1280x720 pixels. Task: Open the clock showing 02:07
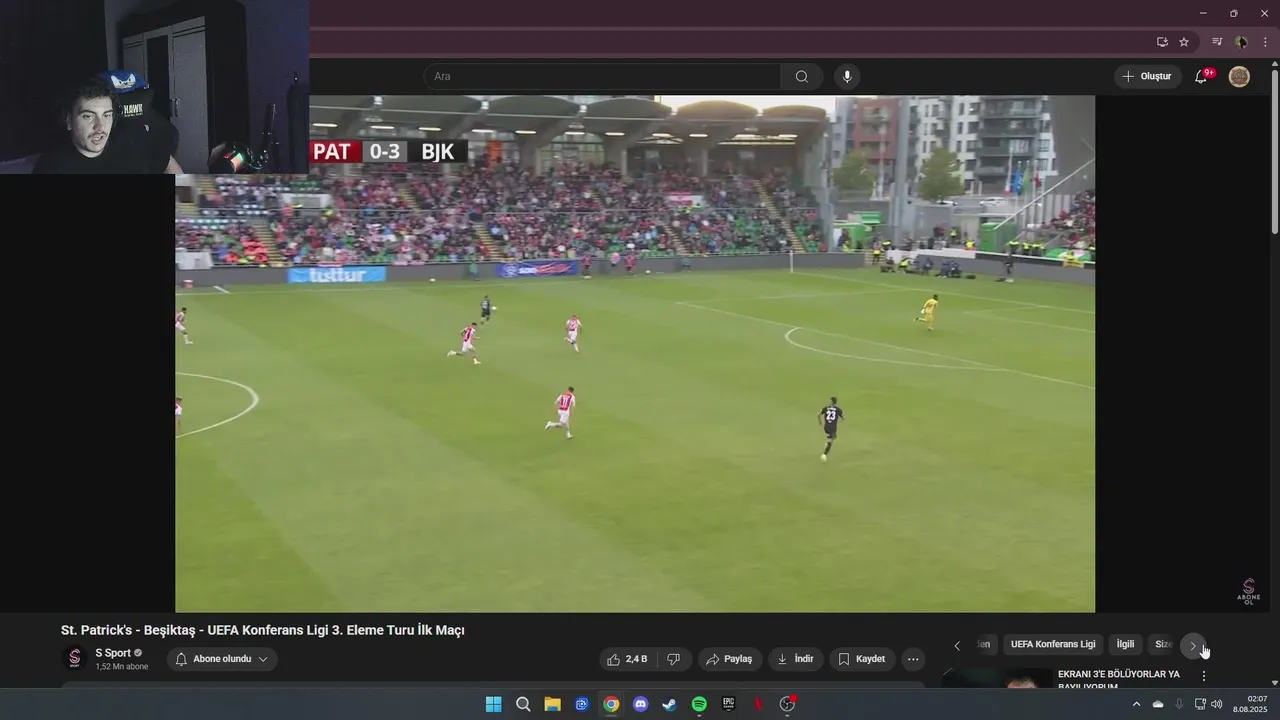tap(1251, 704)
